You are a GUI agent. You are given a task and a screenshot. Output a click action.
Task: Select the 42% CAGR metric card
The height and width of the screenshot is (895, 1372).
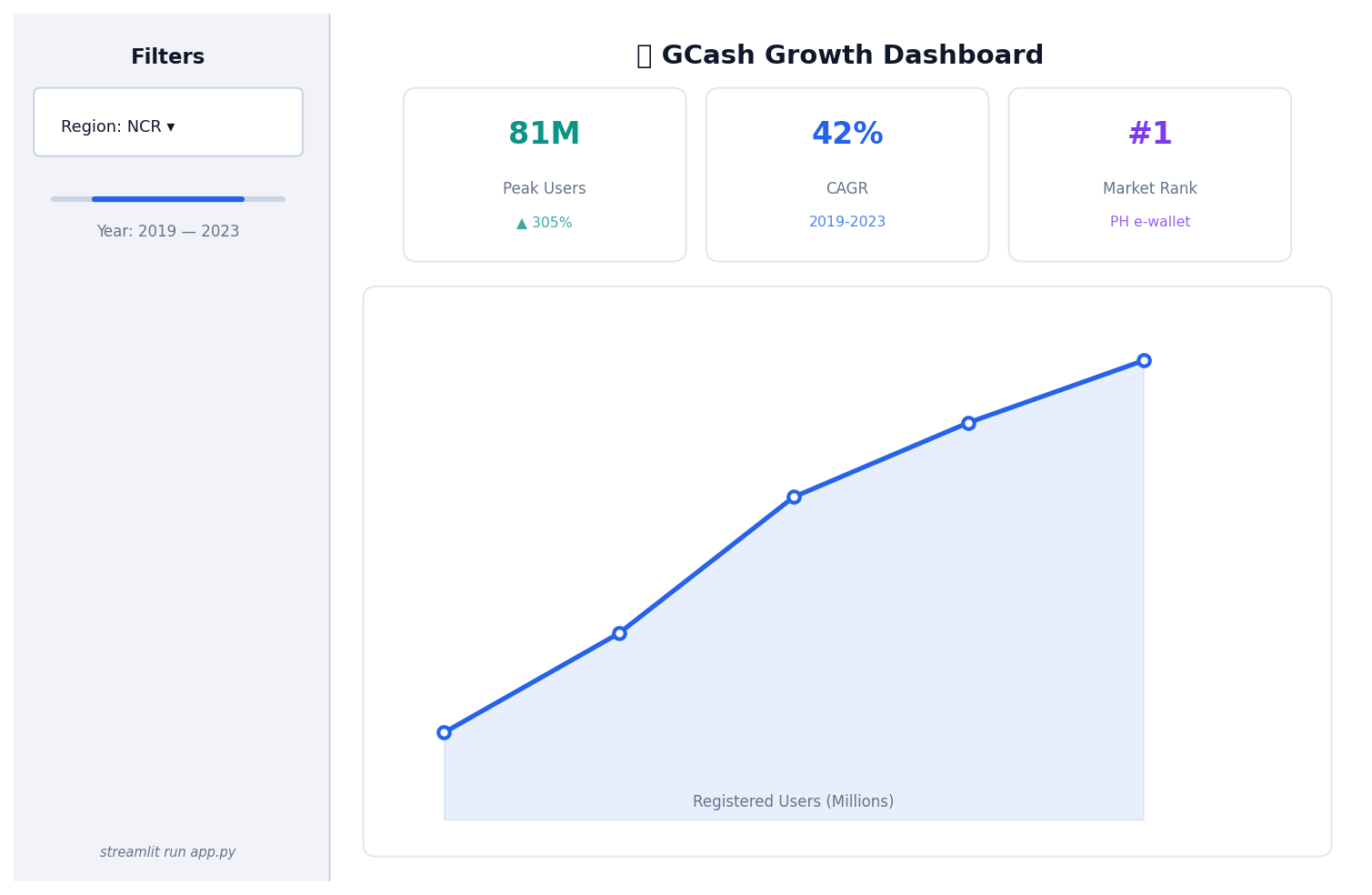coord(846,174)
